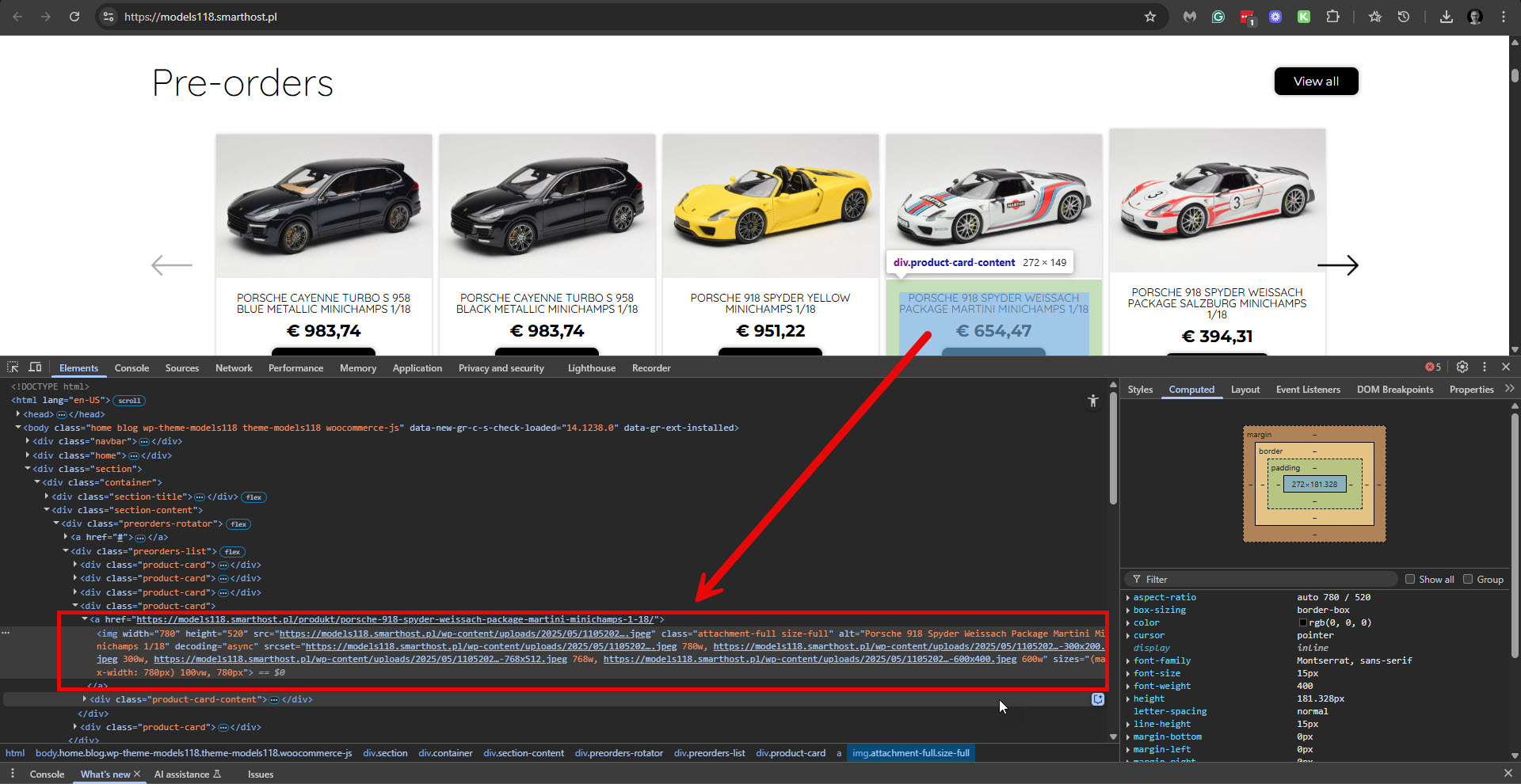1521x784 pixels.
Task: Switch to the Network tab
Action: [x=234, y=368]
